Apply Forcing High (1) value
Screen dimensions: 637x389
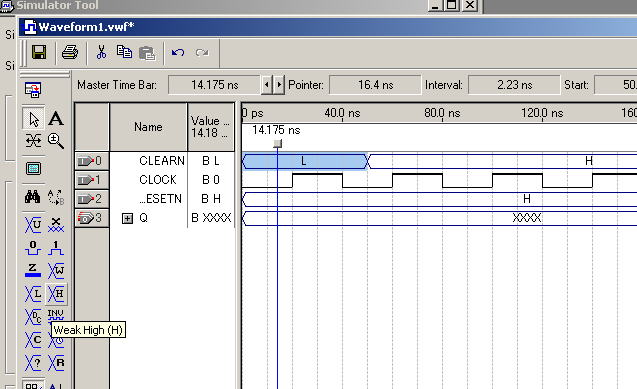click(x=56, y=247)
